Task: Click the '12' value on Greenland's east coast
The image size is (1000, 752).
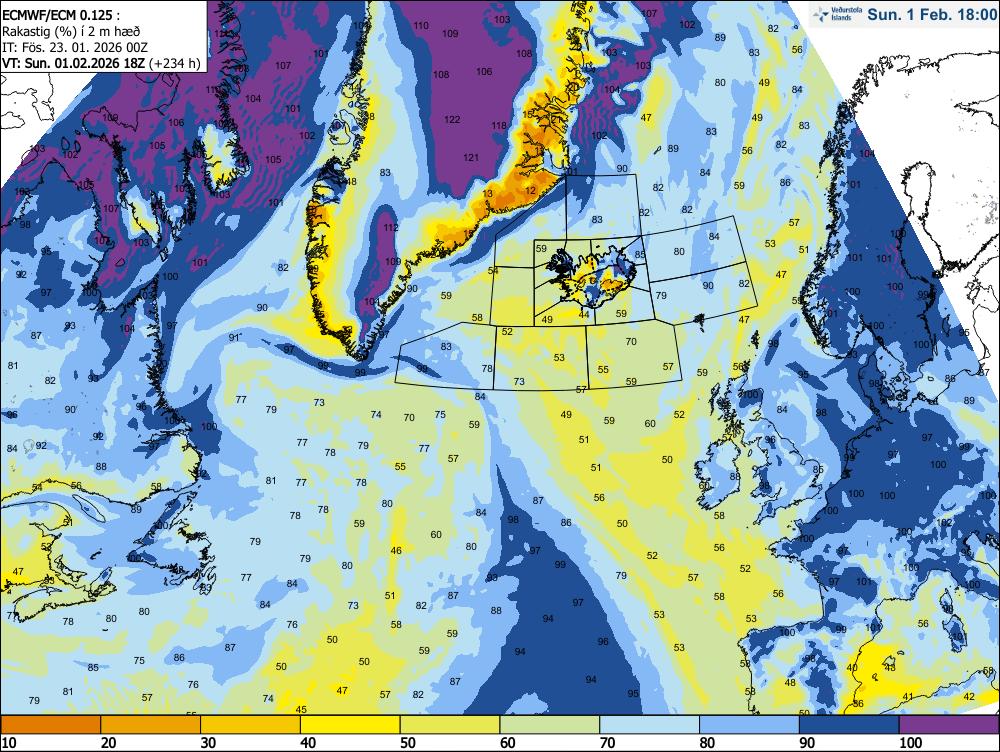Action: click(531, 190)
